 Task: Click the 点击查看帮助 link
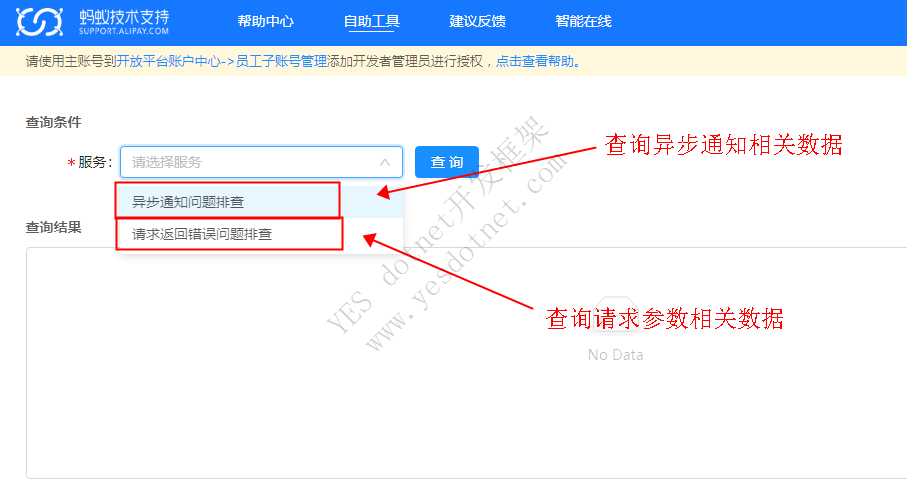535,62
